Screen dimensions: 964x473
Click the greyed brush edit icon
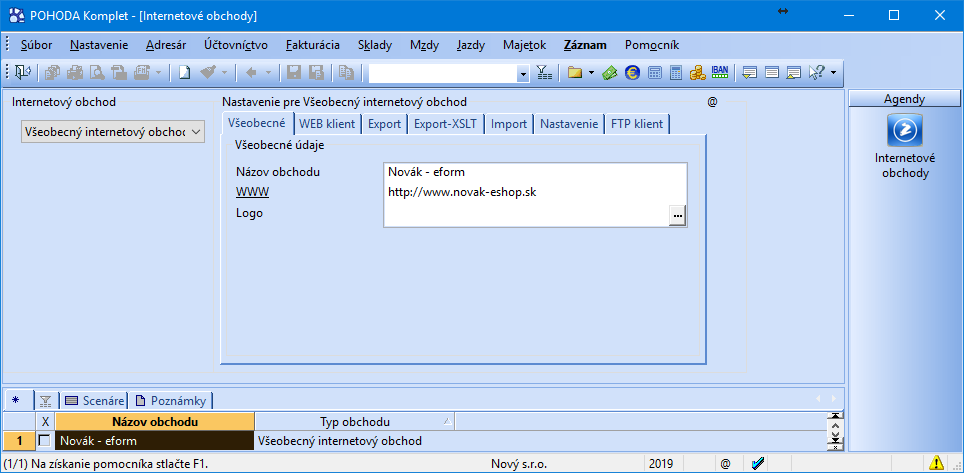click(x=208, y=73)
